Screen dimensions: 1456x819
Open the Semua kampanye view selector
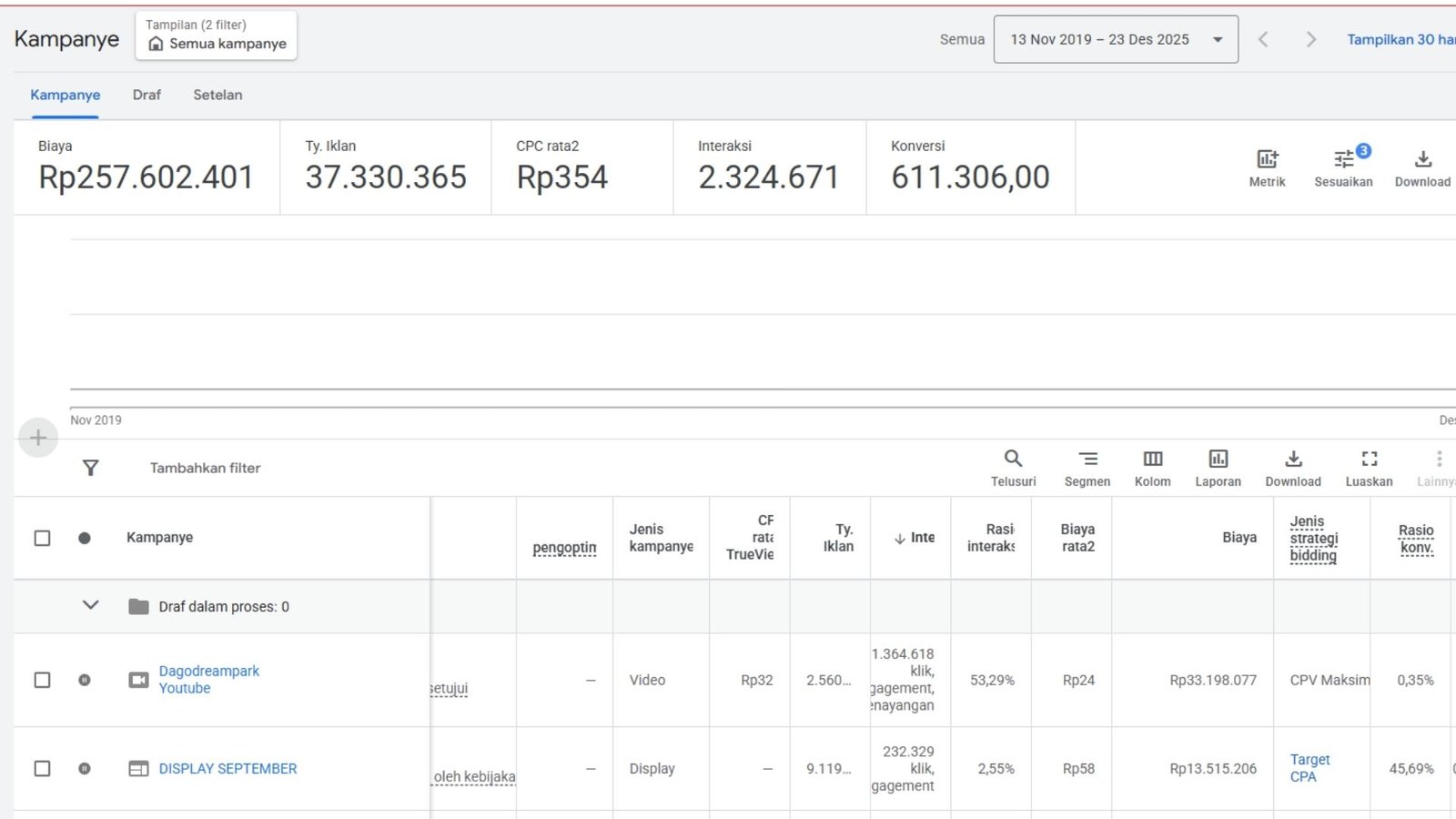(217, 36)
